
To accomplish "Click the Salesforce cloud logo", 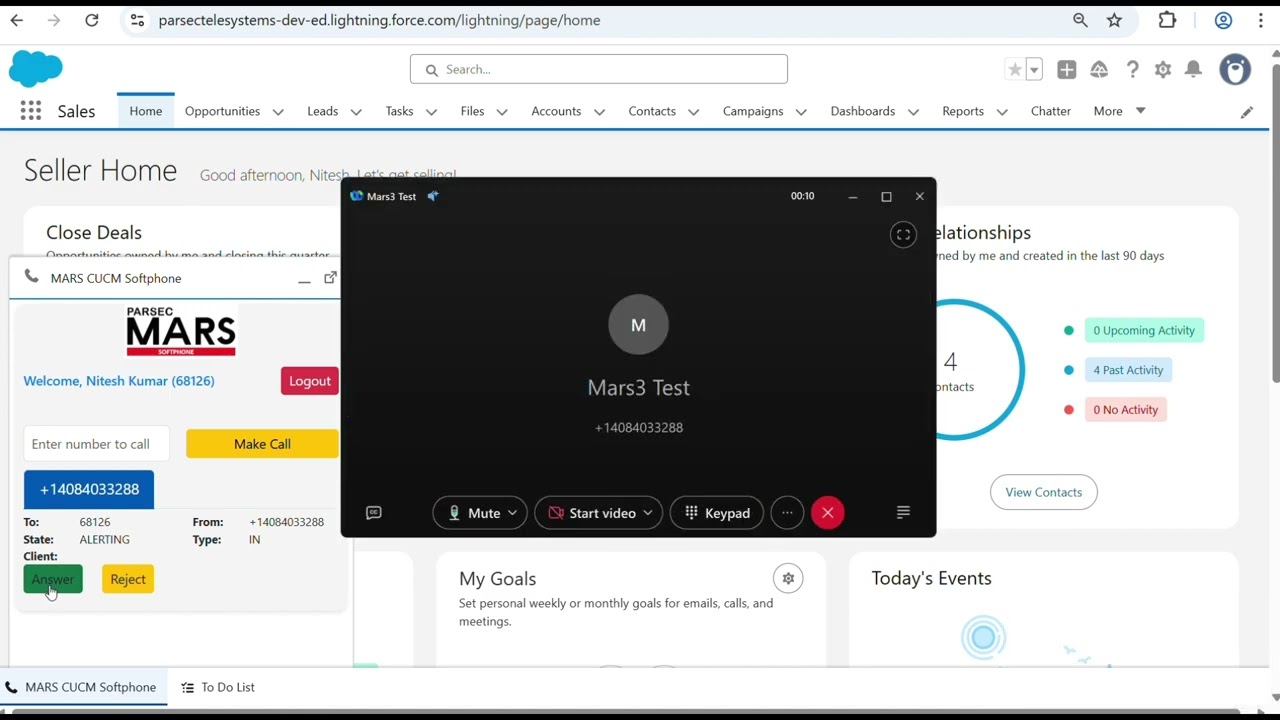I will [36, 69].
